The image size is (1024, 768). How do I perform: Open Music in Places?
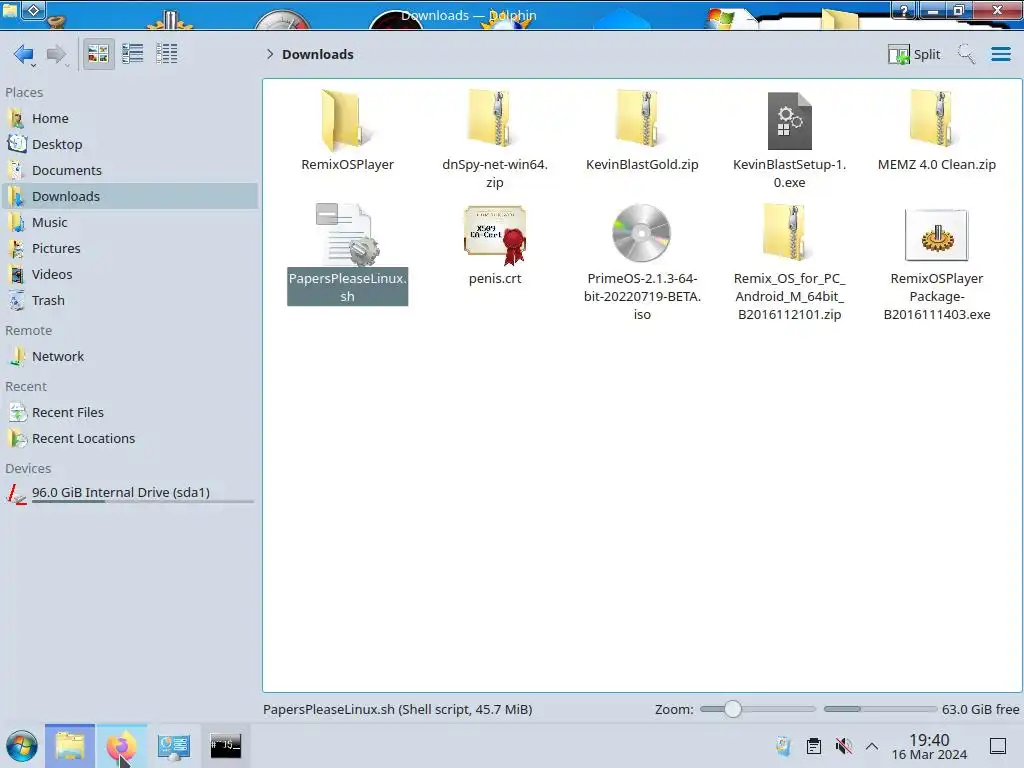tap(130, 223)
